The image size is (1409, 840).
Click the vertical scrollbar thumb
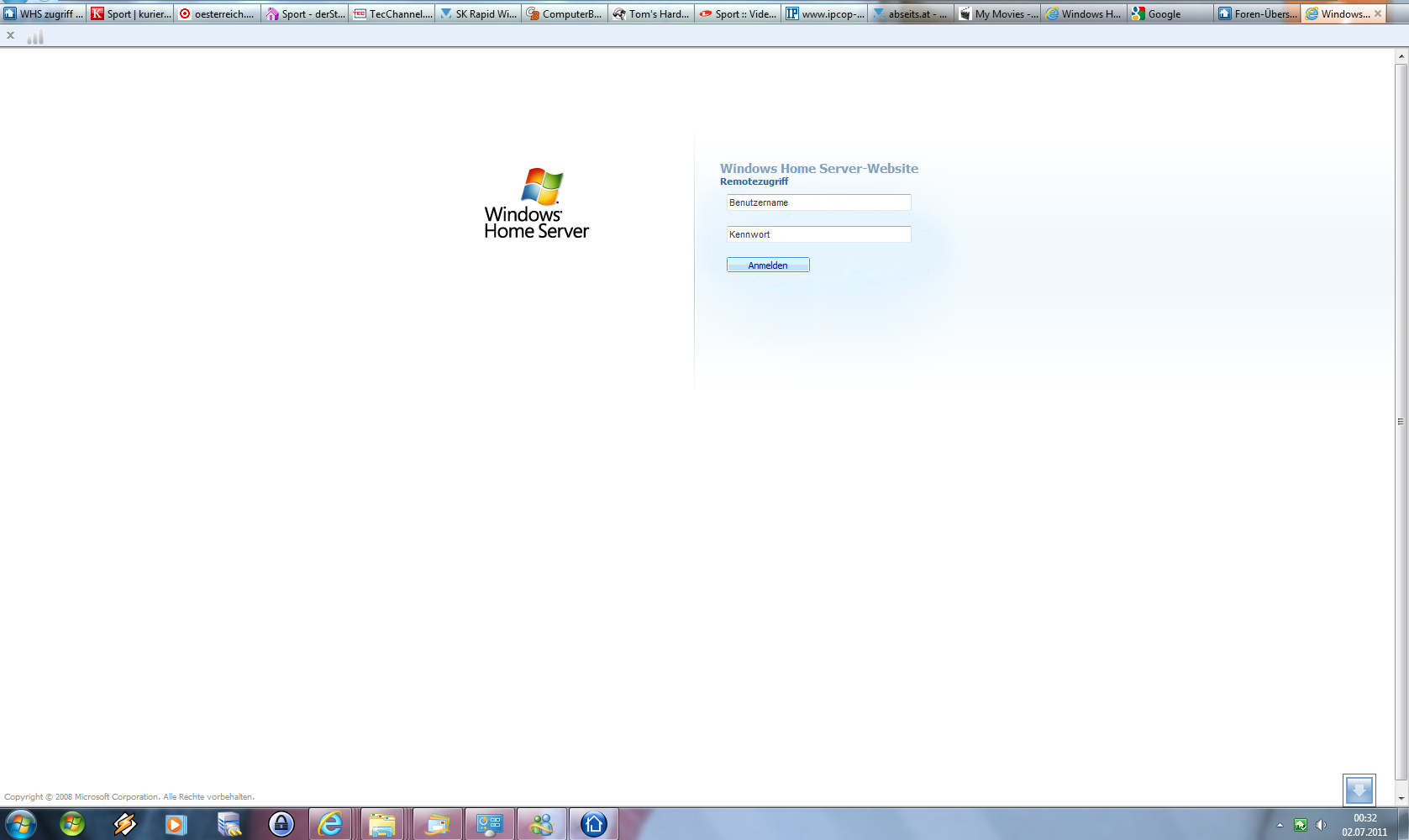coord(1401,422)
